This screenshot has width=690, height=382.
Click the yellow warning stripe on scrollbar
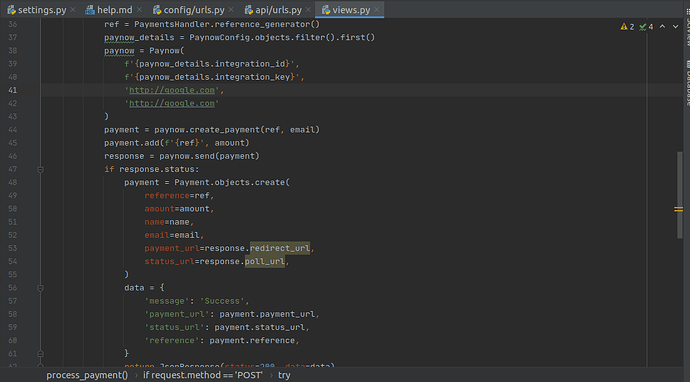678,209
